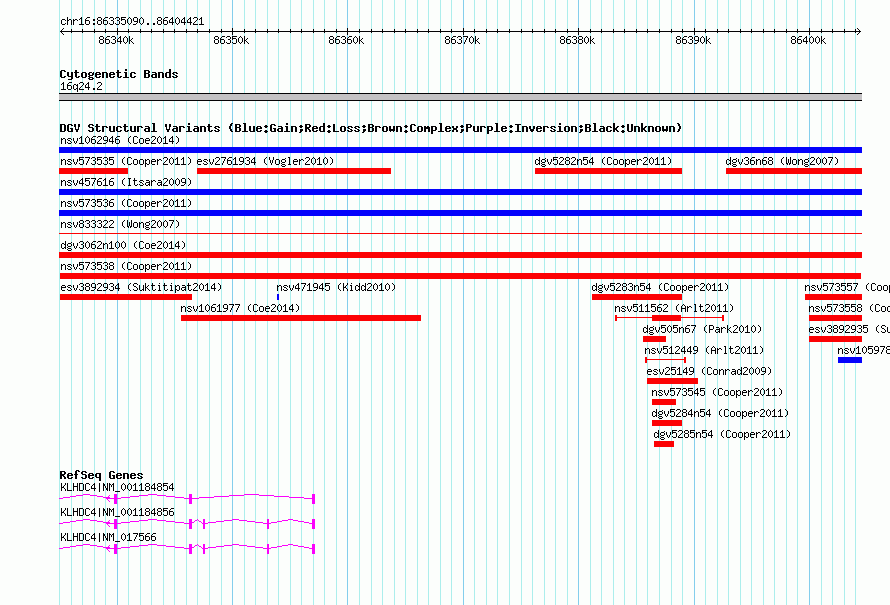
Task: Click the nsv512449 (Arlt2011) label
Action: click(704, 350)
